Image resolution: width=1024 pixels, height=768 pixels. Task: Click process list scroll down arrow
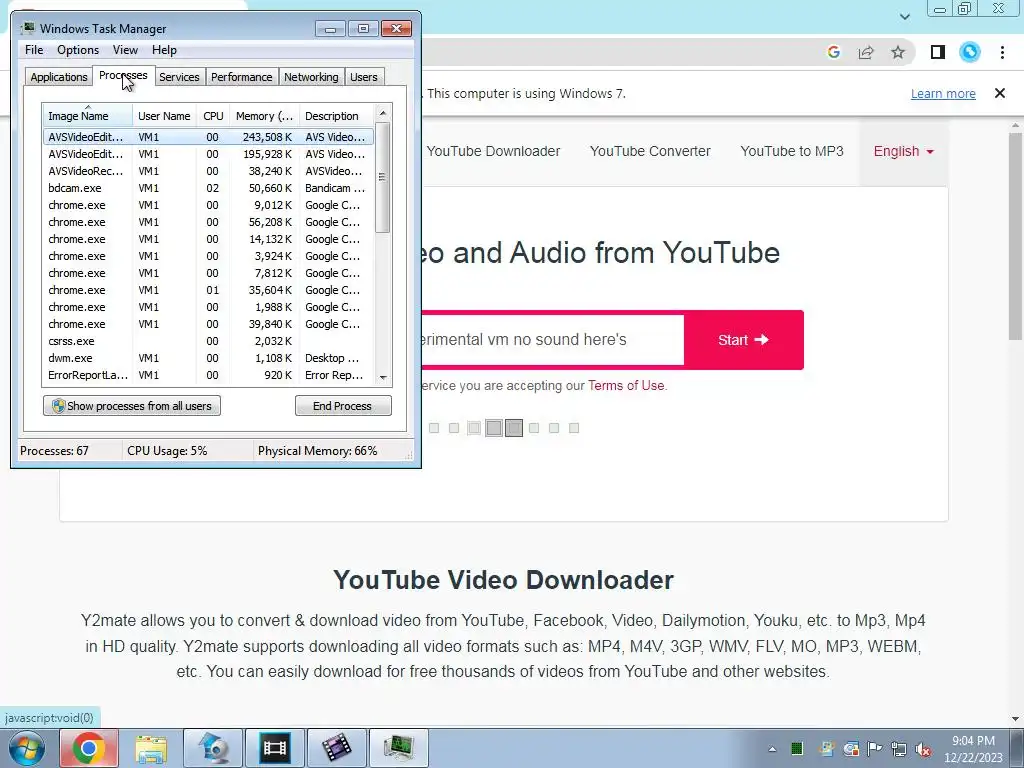coord(383,377)
